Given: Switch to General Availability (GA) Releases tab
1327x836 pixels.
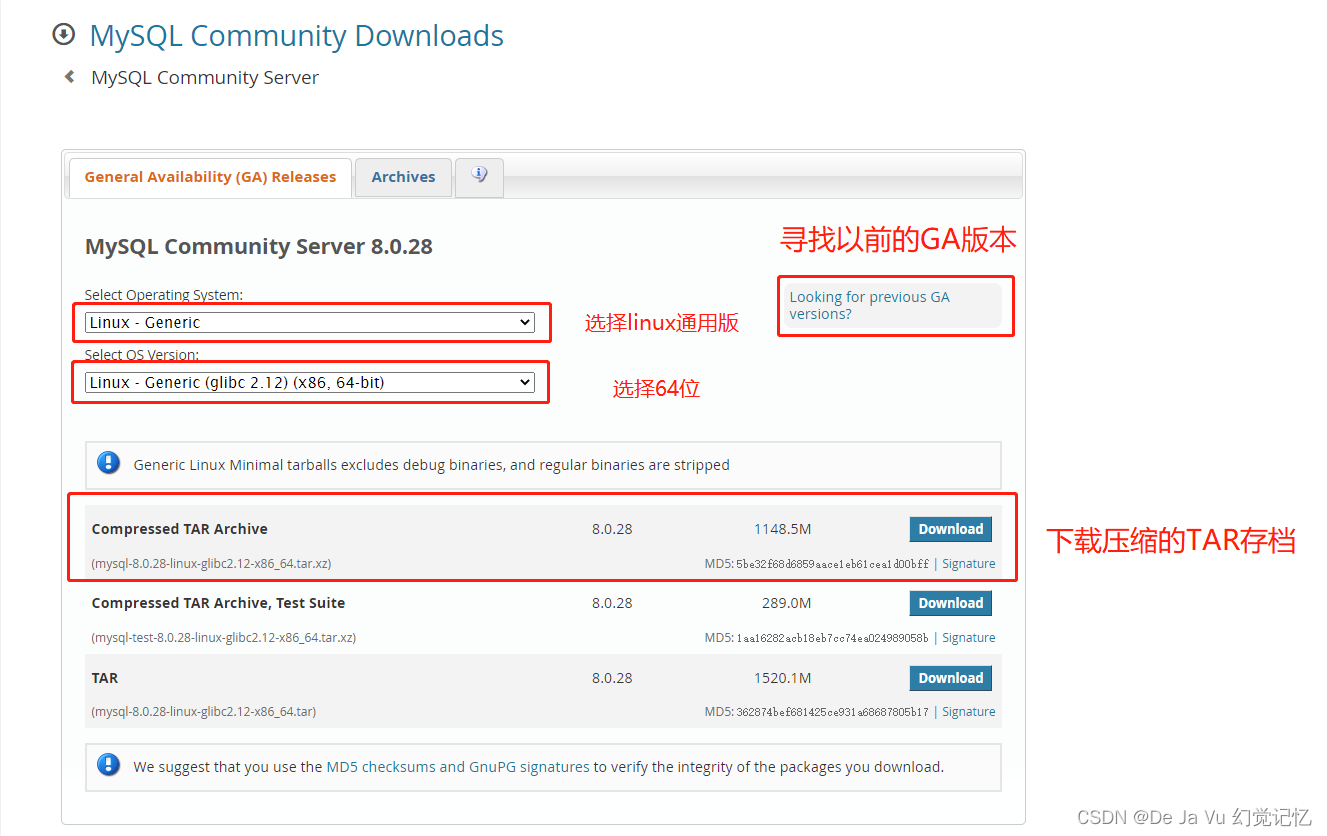Looking at the screenshot, I should tap(210, 177).
